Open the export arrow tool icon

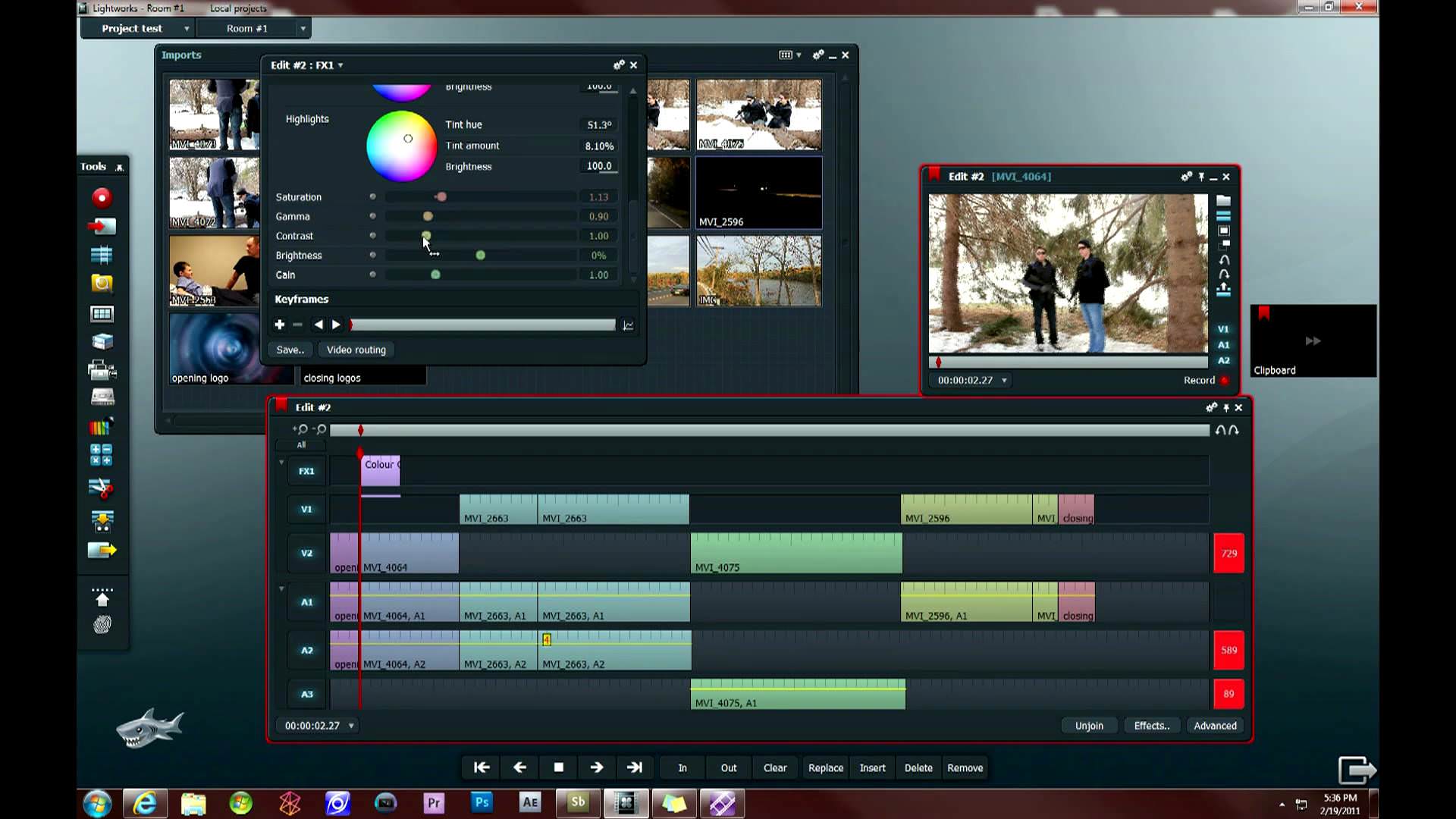(x=102, y=550)
